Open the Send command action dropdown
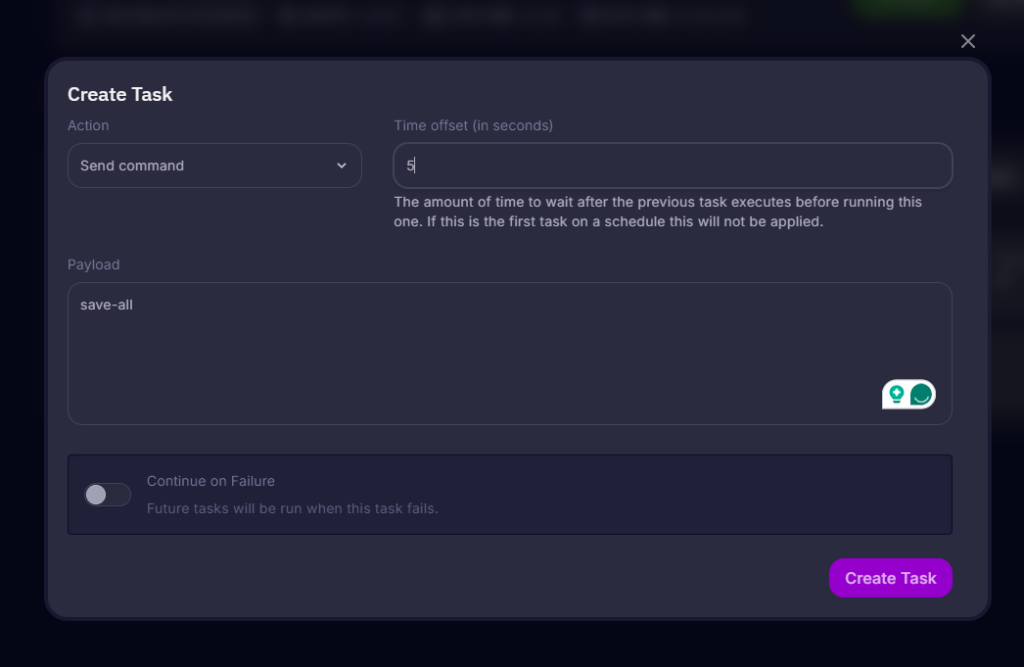The width and height of the screenshot is (1024, 667). tap(214, 166)
